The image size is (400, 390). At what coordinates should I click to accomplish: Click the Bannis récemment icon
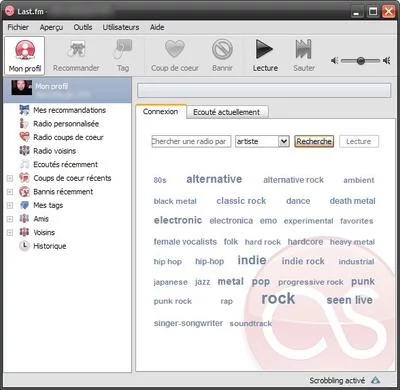click(x=24, y=192)
